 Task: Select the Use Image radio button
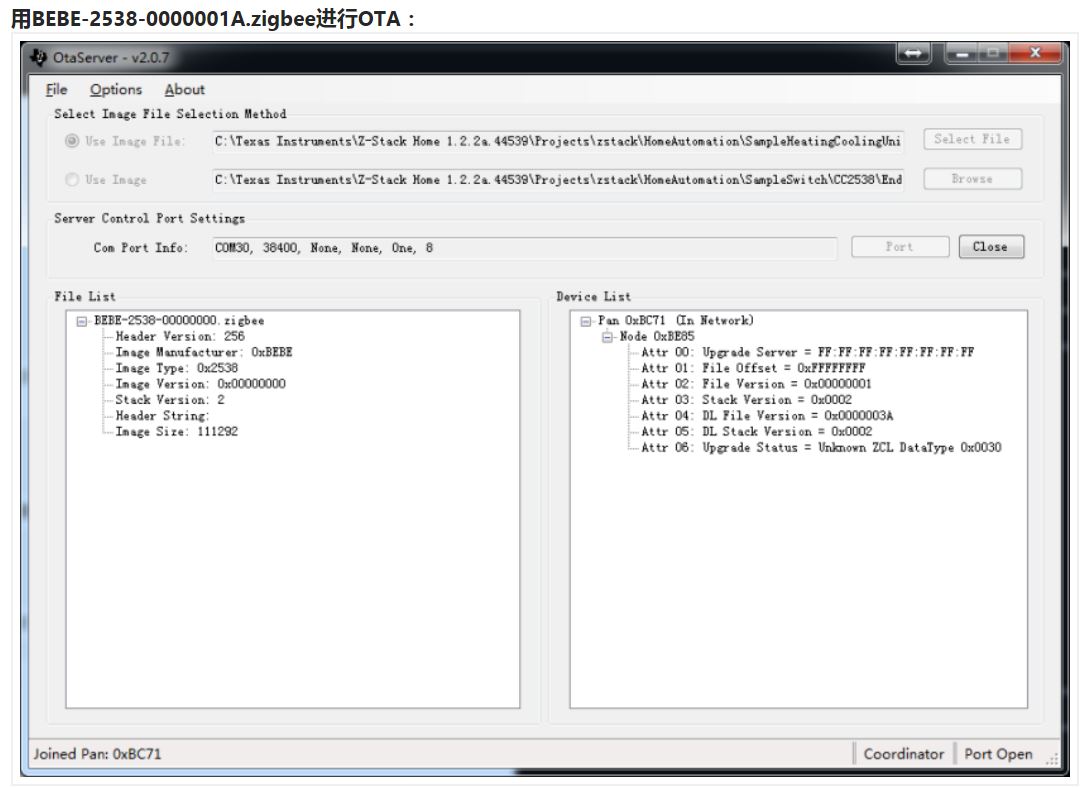(72, 180)
